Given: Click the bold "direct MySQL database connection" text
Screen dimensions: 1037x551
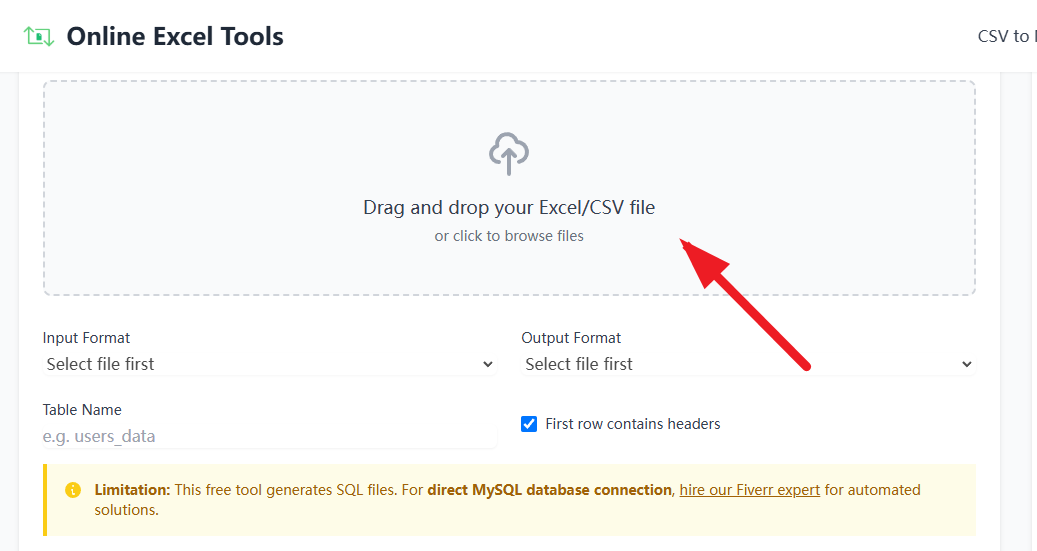Looking at the screenshot, I should click(549, 490).
